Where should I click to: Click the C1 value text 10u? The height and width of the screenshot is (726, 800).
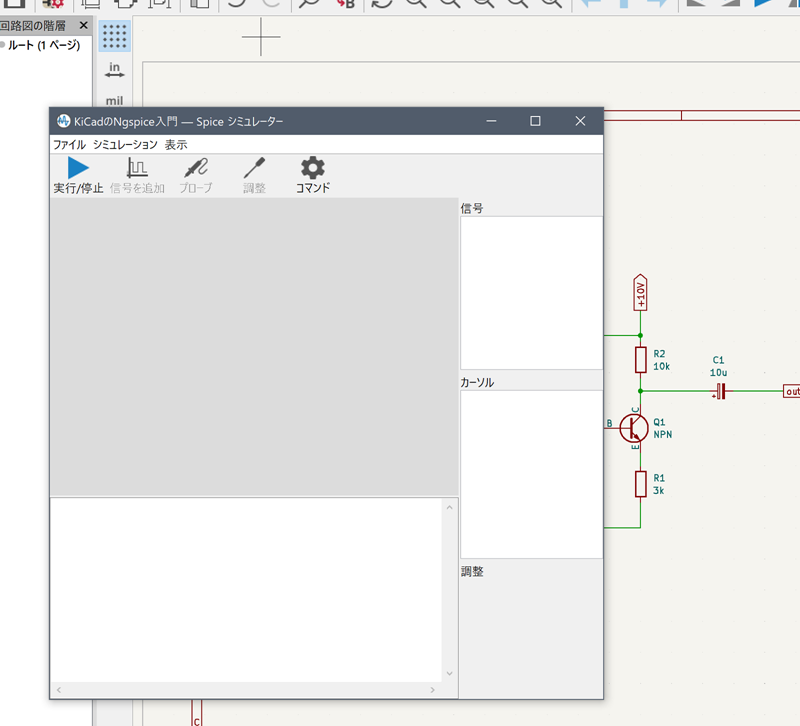click(x=718, y=372)
